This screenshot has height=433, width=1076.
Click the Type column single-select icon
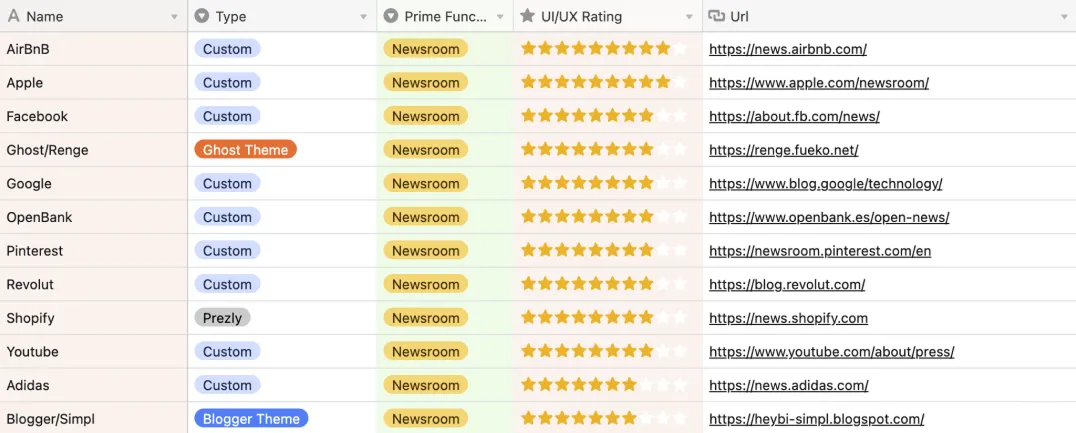click(202, 16)
